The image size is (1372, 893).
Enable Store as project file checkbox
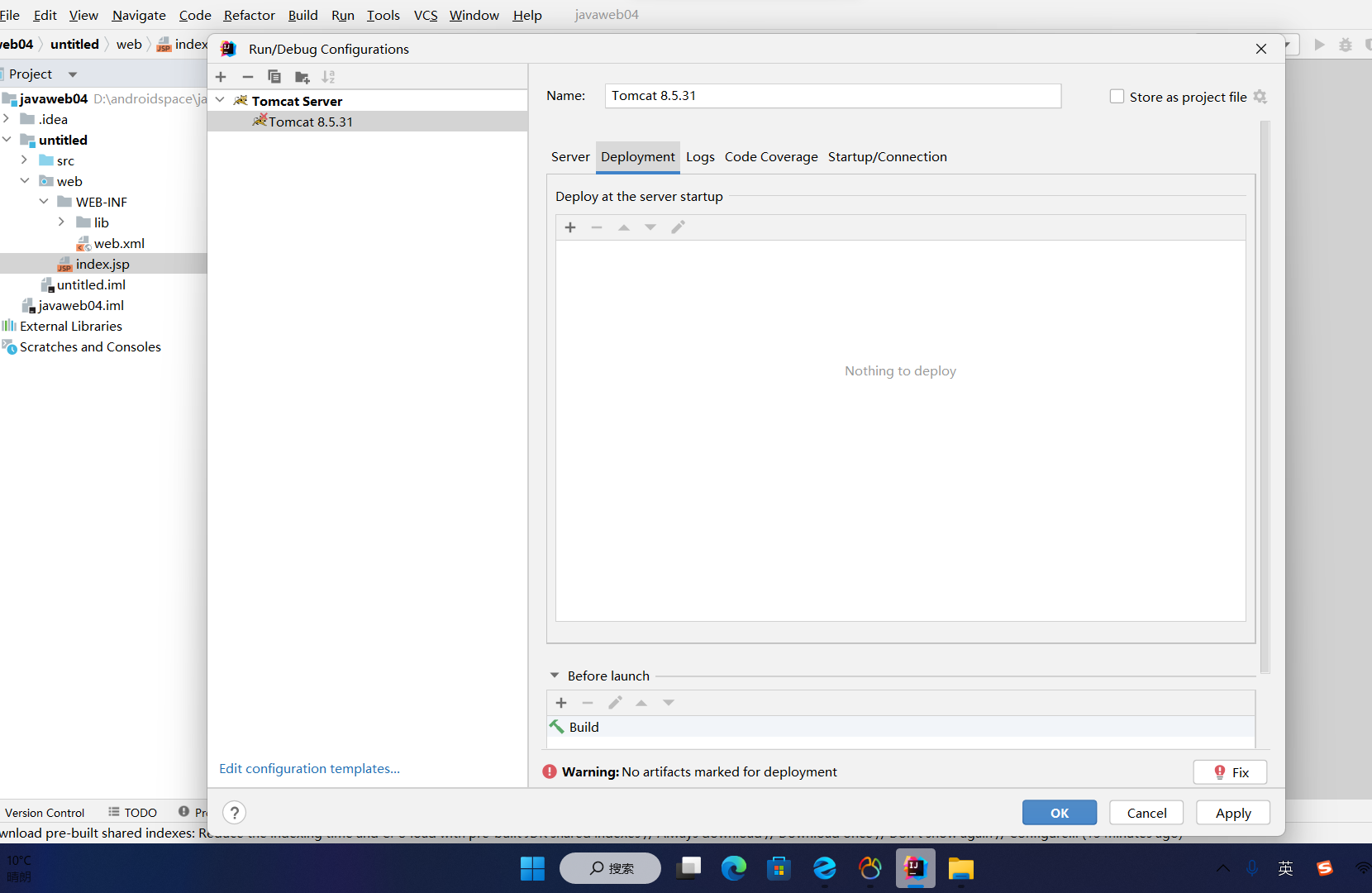[1117, 97]
